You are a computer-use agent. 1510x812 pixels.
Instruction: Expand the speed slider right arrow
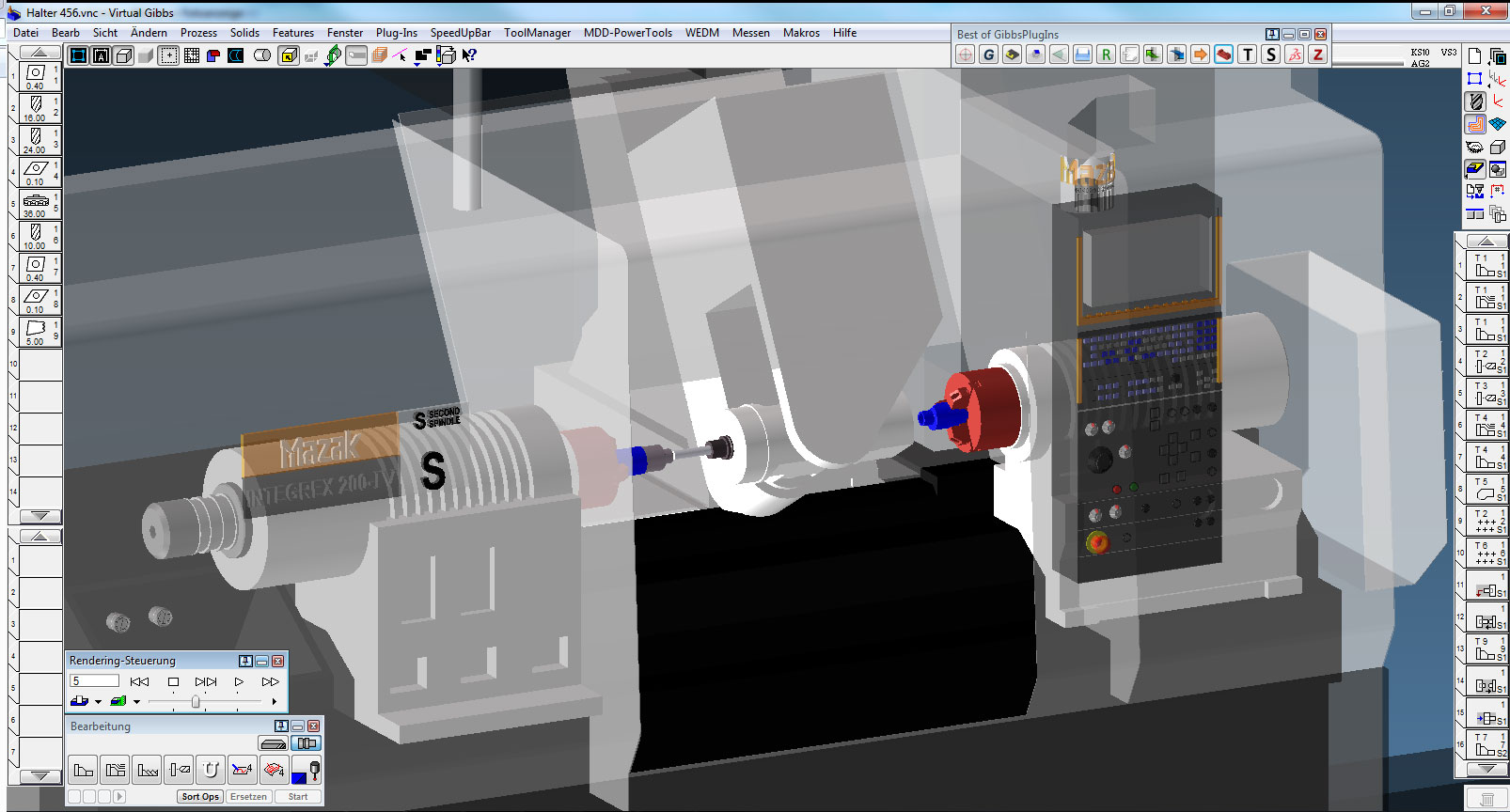(274, 701)
